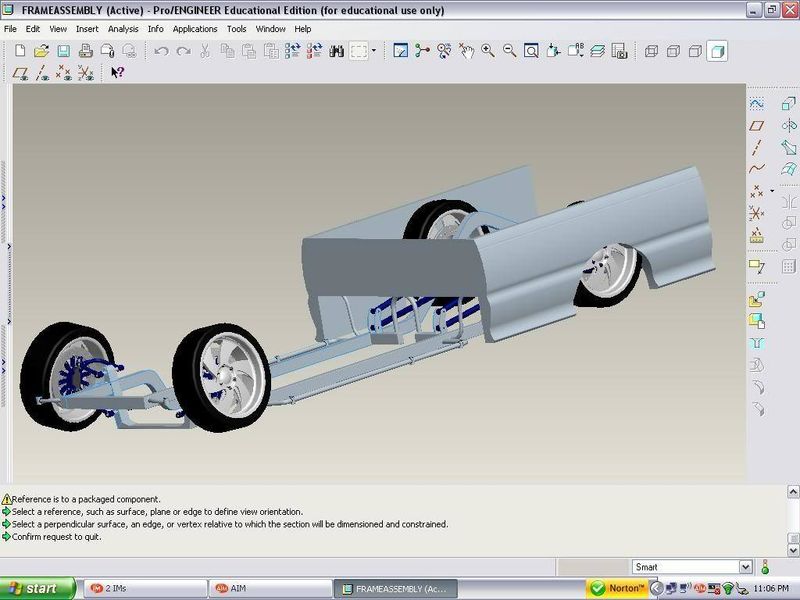Click the Save diskette icon

pos(62,51)
